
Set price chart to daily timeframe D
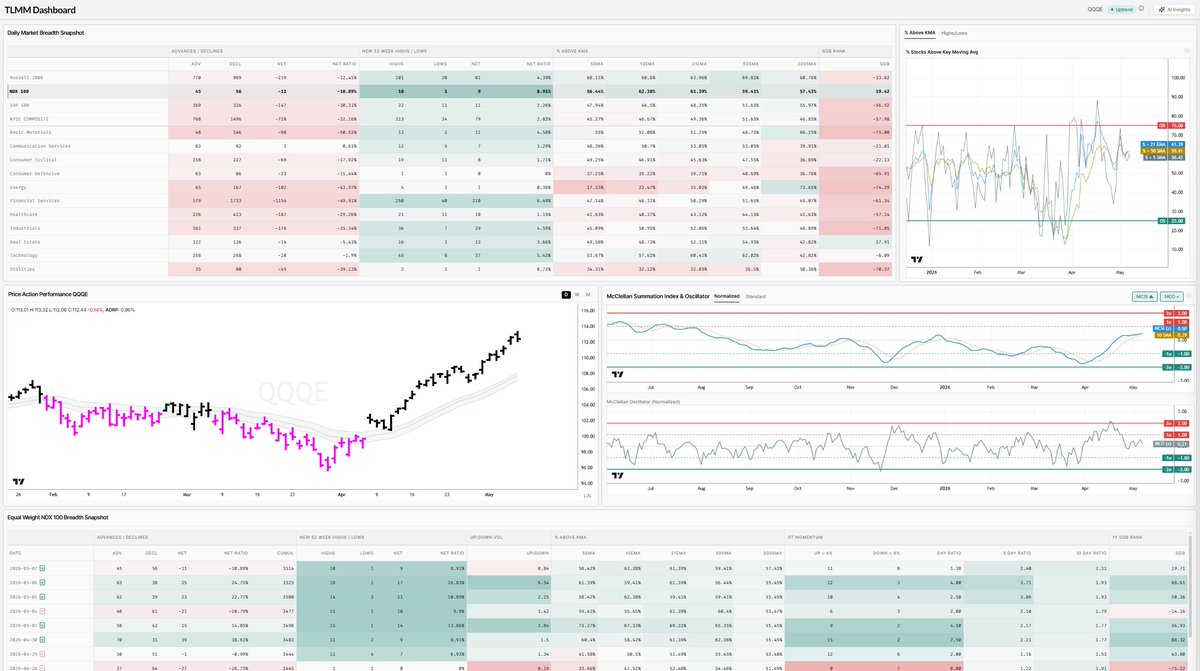coord(566,294)
